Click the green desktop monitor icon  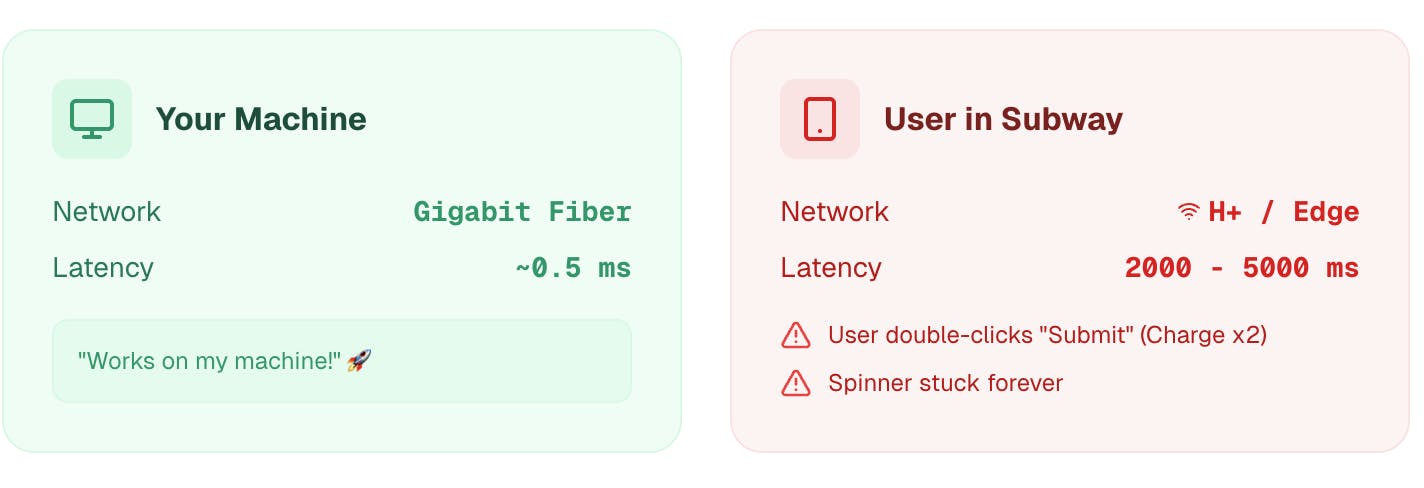(x=92, y=119)
